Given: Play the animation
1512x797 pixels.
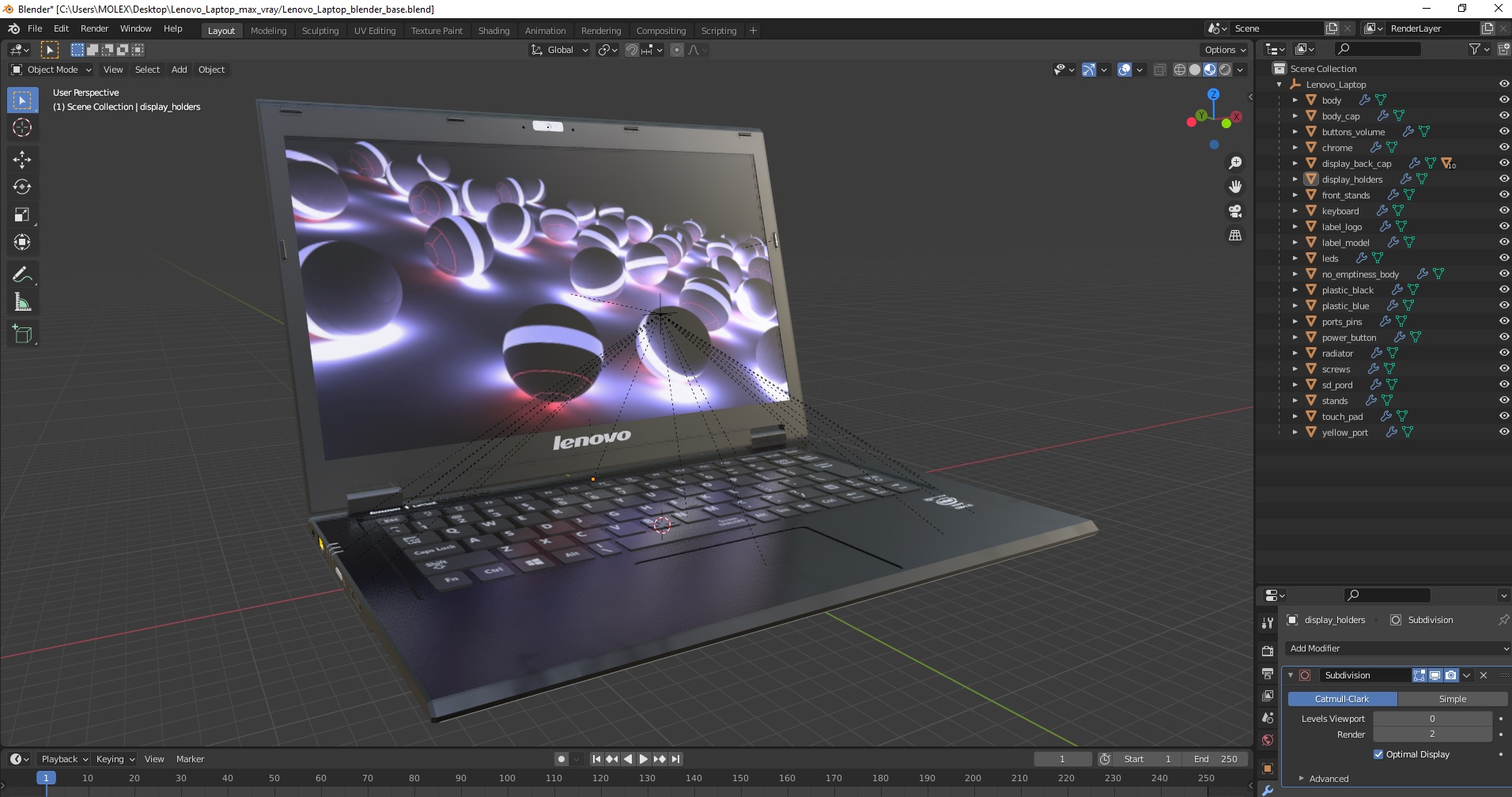Looking at the screenshot, I should tap(644, 759).
